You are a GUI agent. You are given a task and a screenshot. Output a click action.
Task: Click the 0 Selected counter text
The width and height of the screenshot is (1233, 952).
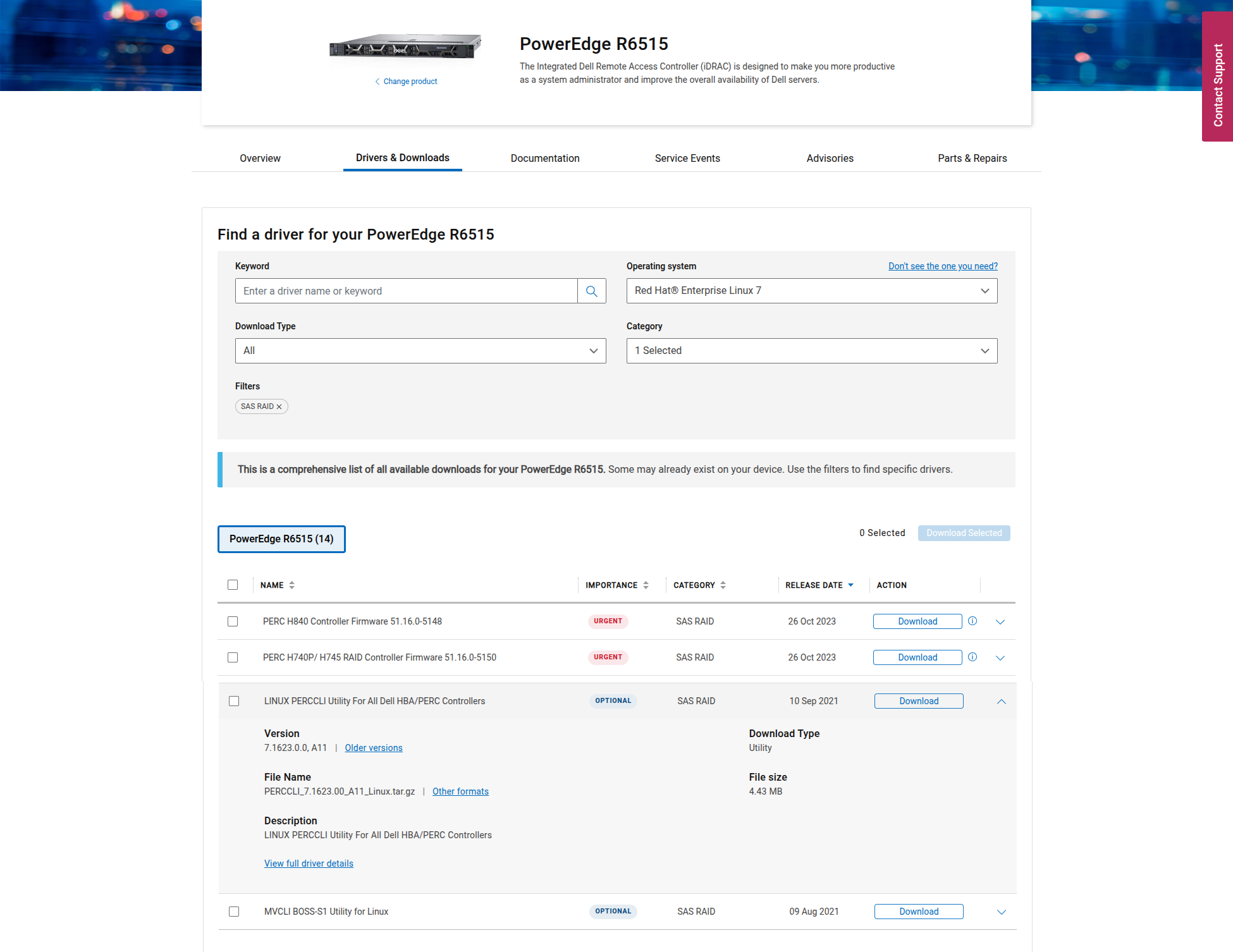point(882,533)
